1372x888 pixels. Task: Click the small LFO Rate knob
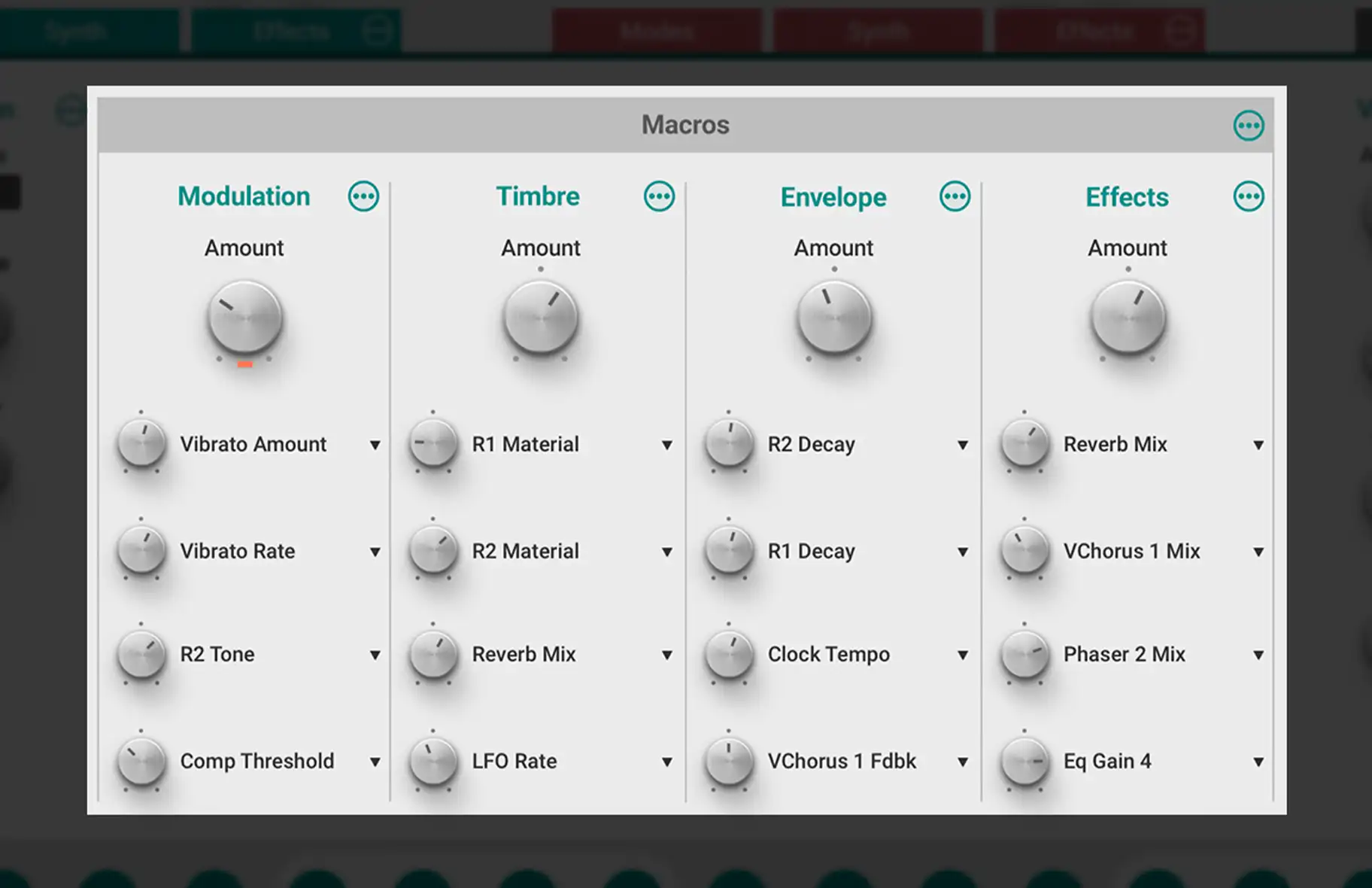point(433,761)
